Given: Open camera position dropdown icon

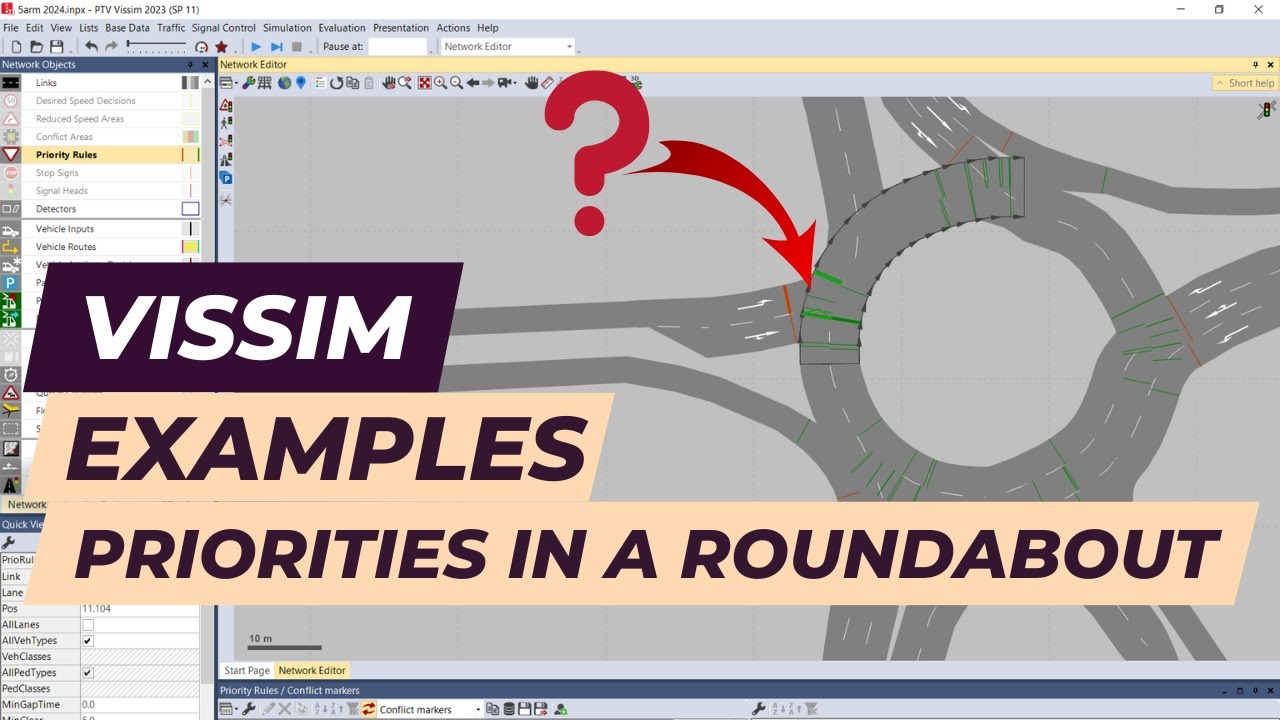Looking at the screenshot, I should click(x=507, y=83).
